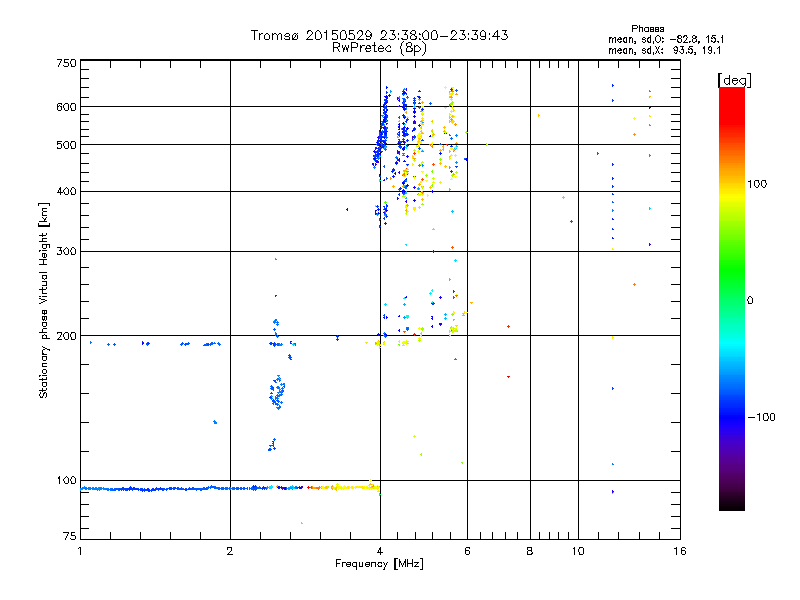
Task: Select the 'mean, sd,O: -82.8, 15.1' text
Action: [x=666, y=39]
